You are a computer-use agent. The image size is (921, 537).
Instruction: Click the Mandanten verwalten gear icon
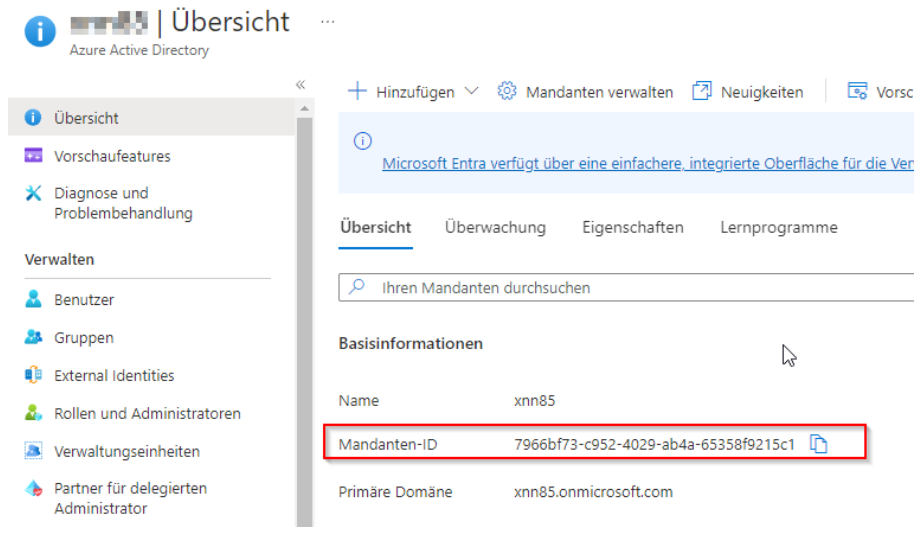pyautogui.click(x=507, y=91)
